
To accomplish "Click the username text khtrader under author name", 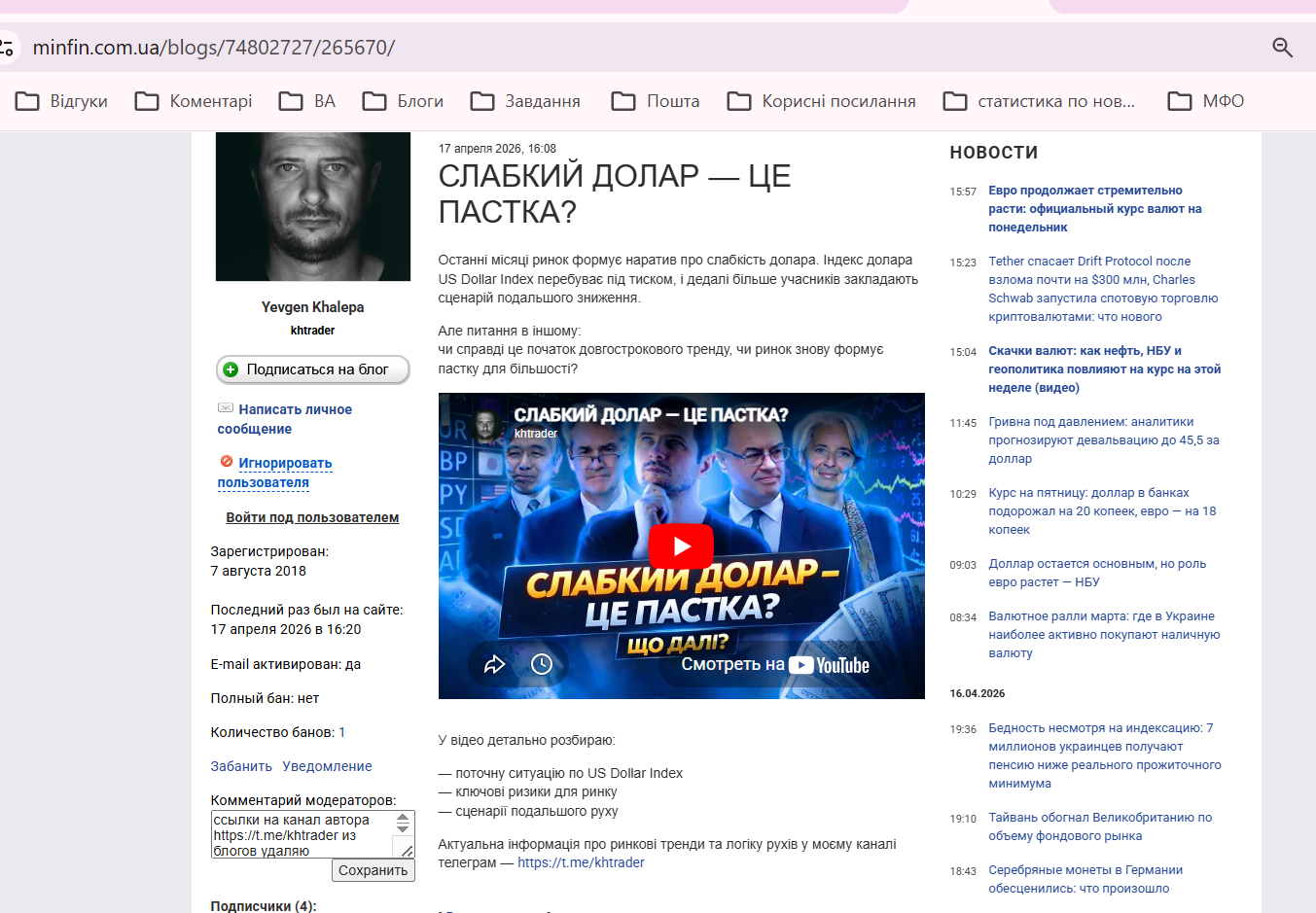I will click(x=312, y=331).
